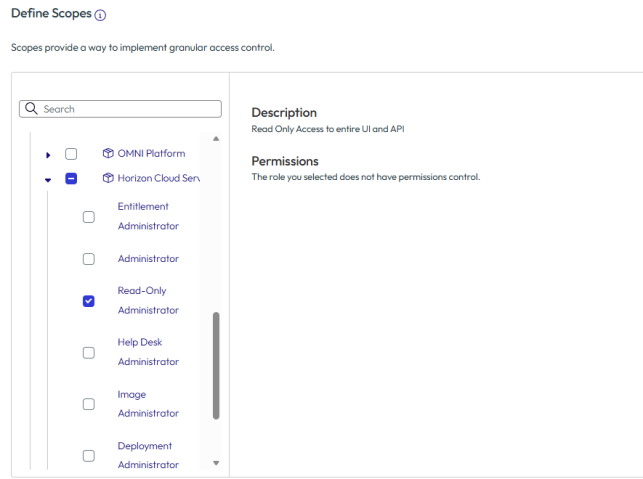Click Deployment Administrator role name
The image size is (643, 479).
pos(148,455)
